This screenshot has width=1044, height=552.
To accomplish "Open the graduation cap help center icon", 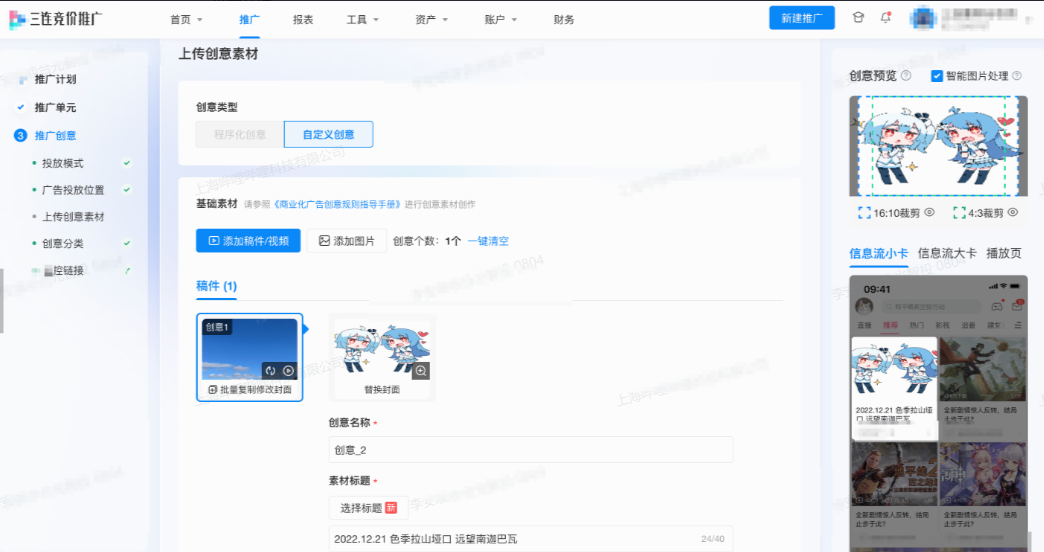I will point(858,18).
